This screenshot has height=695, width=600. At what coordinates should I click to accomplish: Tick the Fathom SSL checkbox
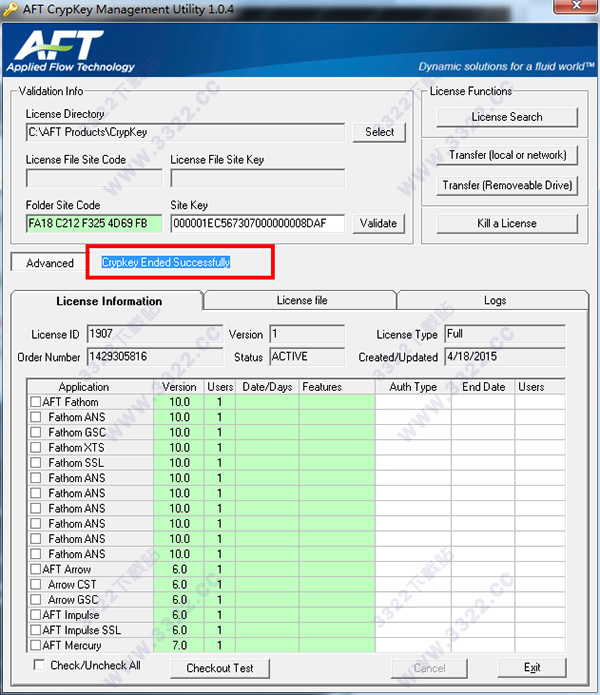click(x=35, y=463)
